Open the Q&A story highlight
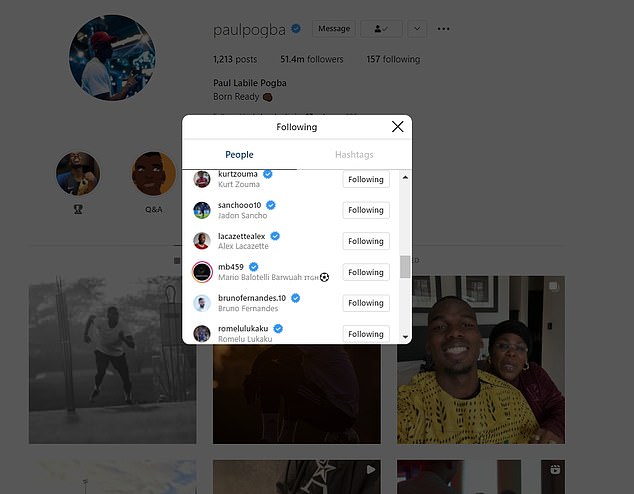This screenshot has height=494, width=634. [x=154, y=174]
